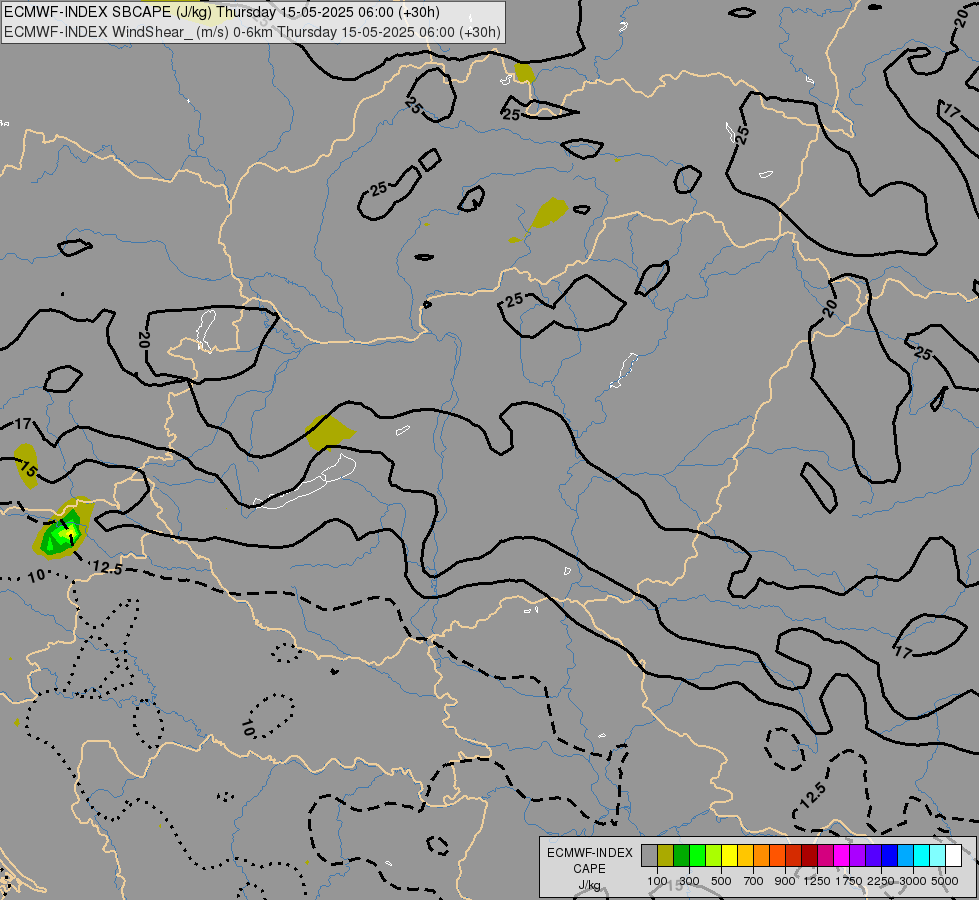Screen dimensions: 979x900
Task: Select the dark maroon legend swatch
Action: point(810,855)
